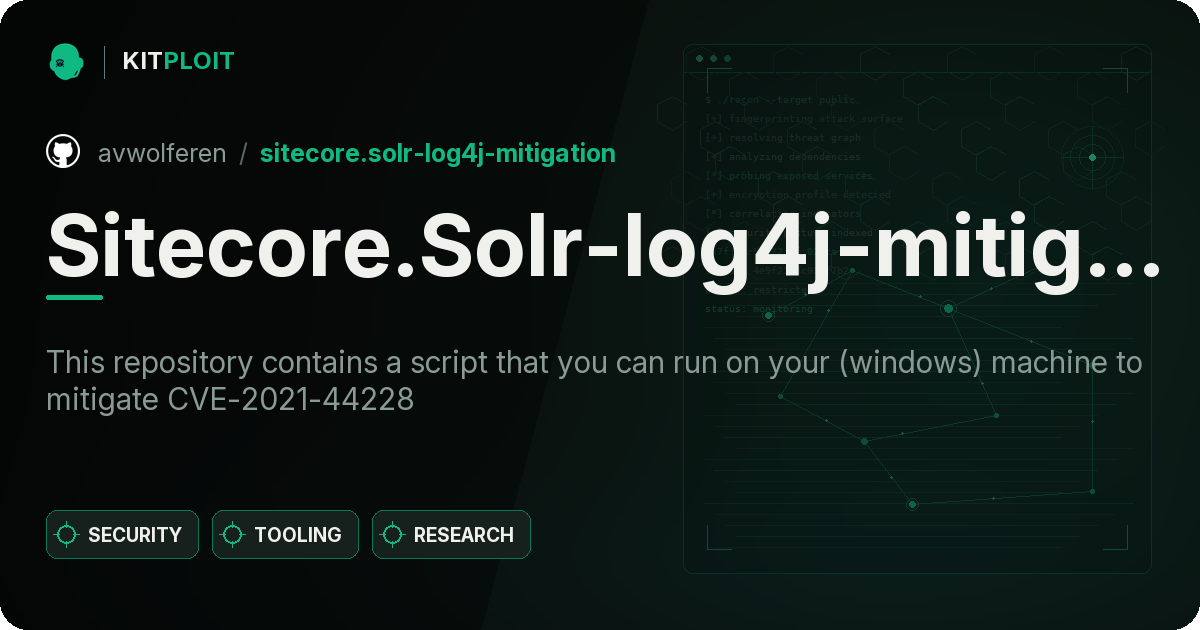
Task: Open the avwolferen owner name
Action: click(162, 153)
